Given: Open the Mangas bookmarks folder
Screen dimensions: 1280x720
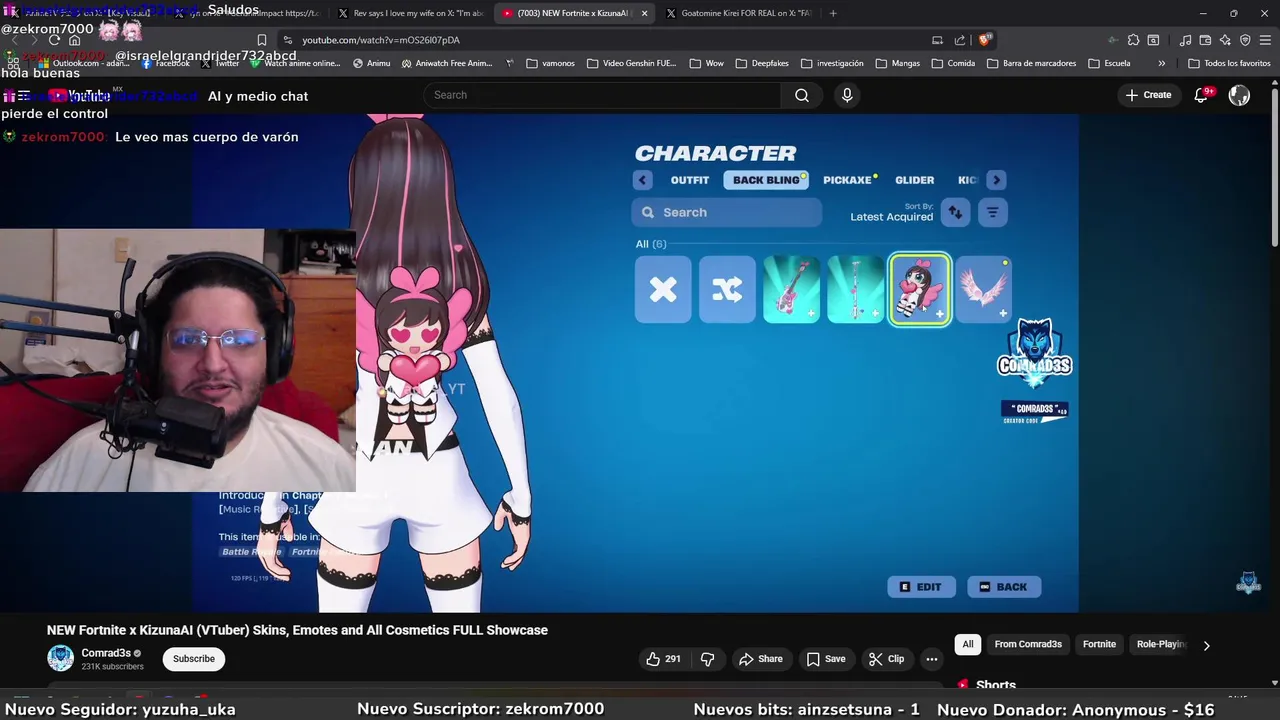Looking at the screenshot, I should tap(897, 63).
